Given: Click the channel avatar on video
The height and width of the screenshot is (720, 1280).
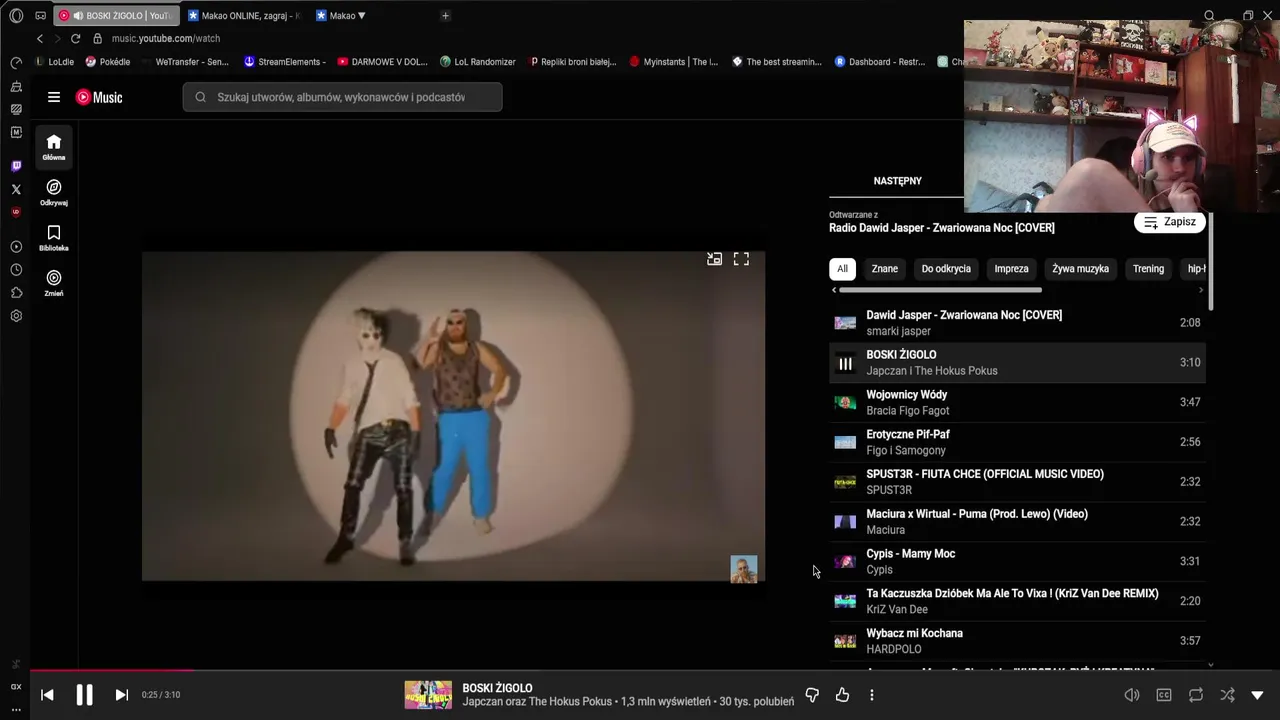Looking at the screenshot, I should click(744, 569).
